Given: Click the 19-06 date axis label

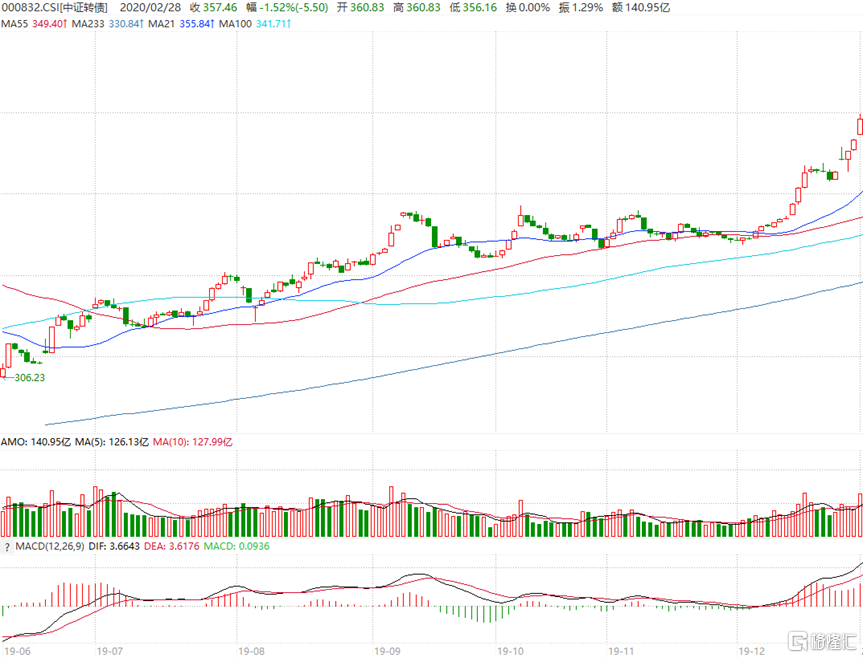Looking at the screenshot, I should point(17,651).
